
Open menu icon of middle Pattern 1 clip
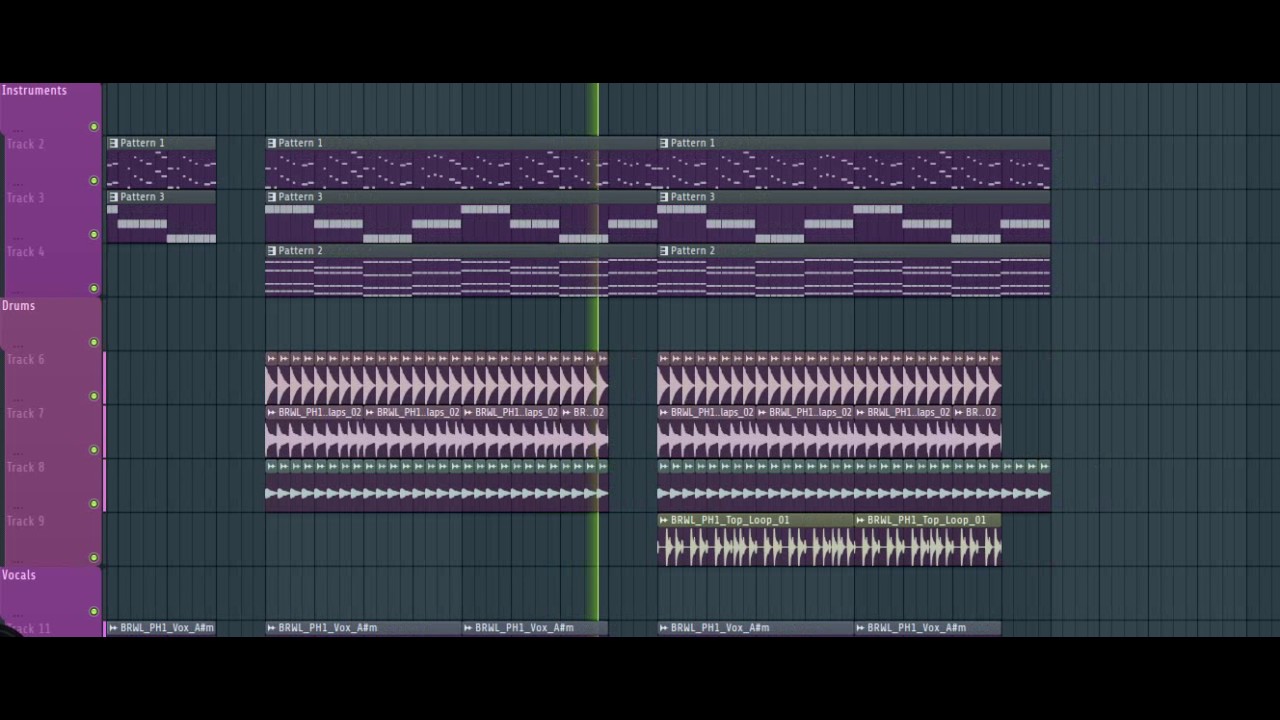coord(272,143)
